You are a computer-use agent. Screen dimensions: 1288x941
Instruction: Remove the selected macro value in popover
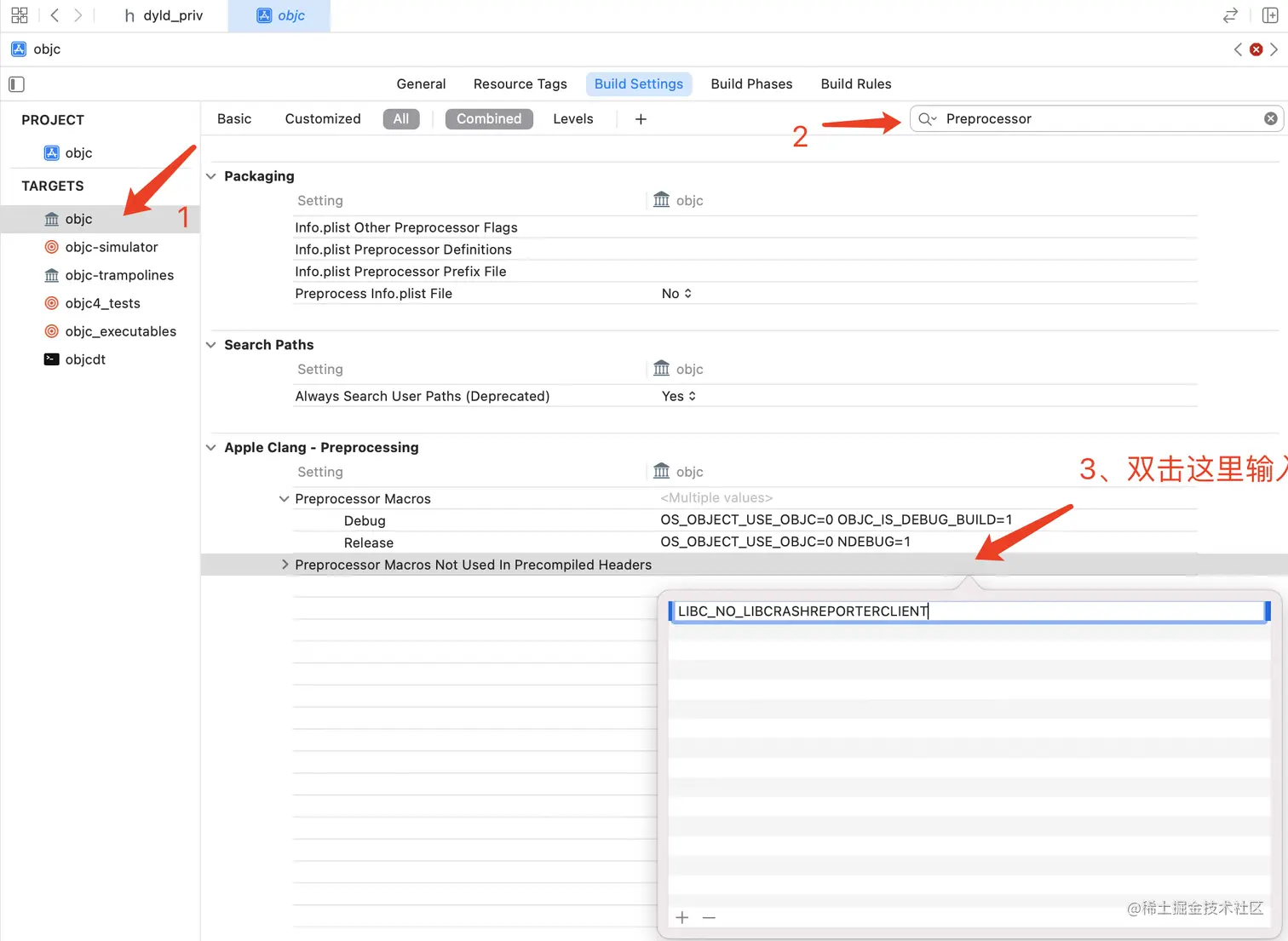(709, 917)
